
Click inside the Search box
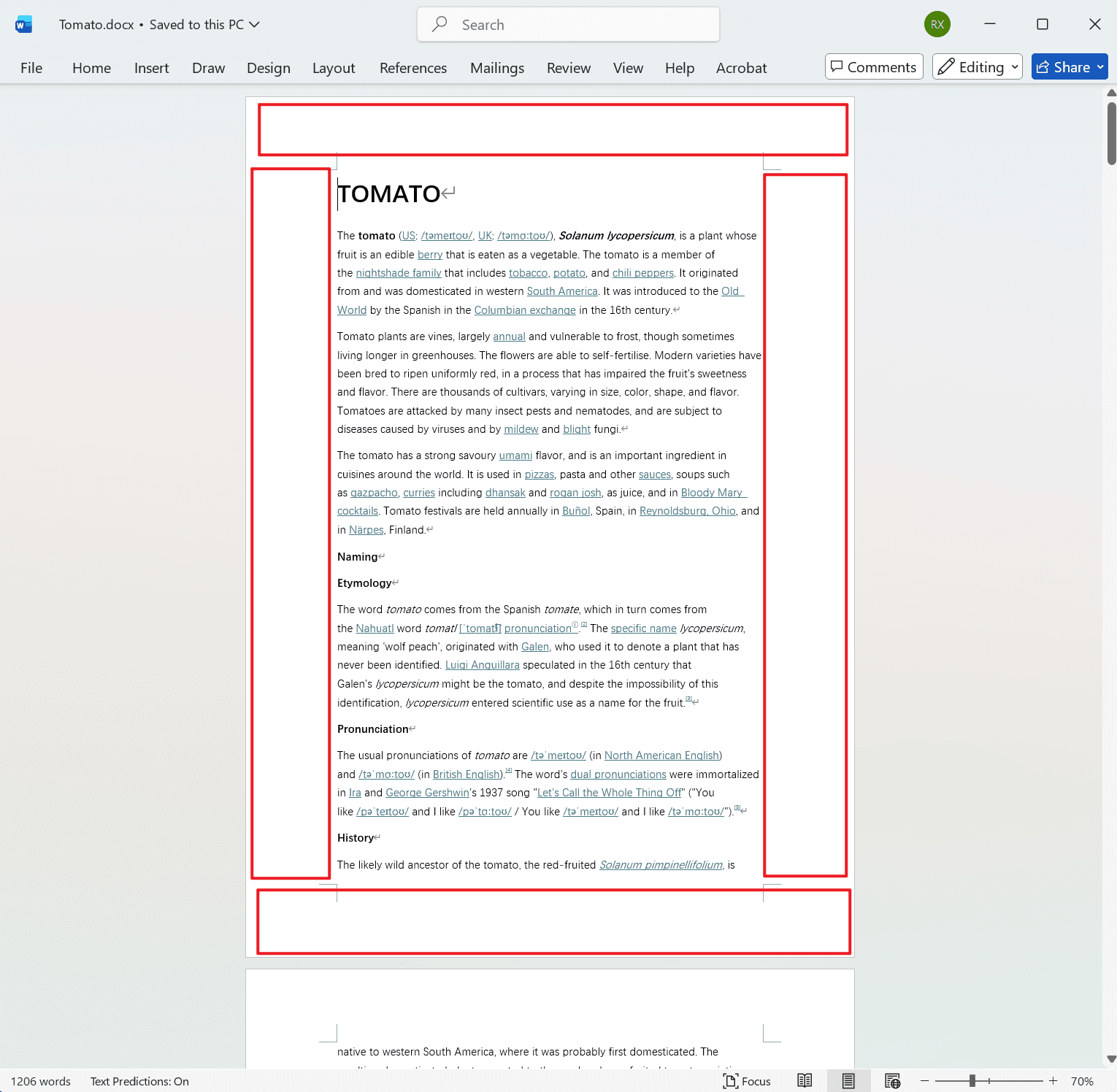tap(568, 24)
